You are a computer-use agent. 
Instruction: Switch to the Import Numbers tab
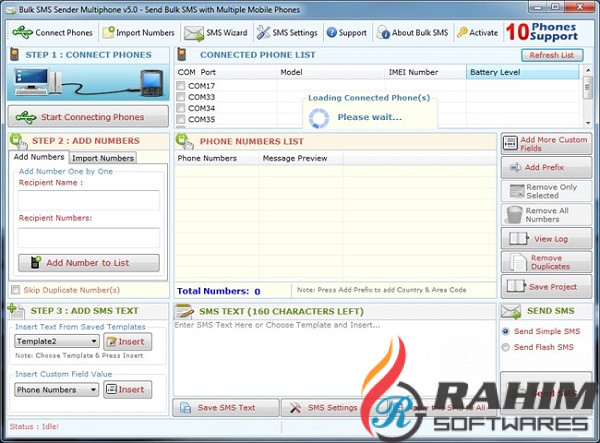(x=103, y=158)
